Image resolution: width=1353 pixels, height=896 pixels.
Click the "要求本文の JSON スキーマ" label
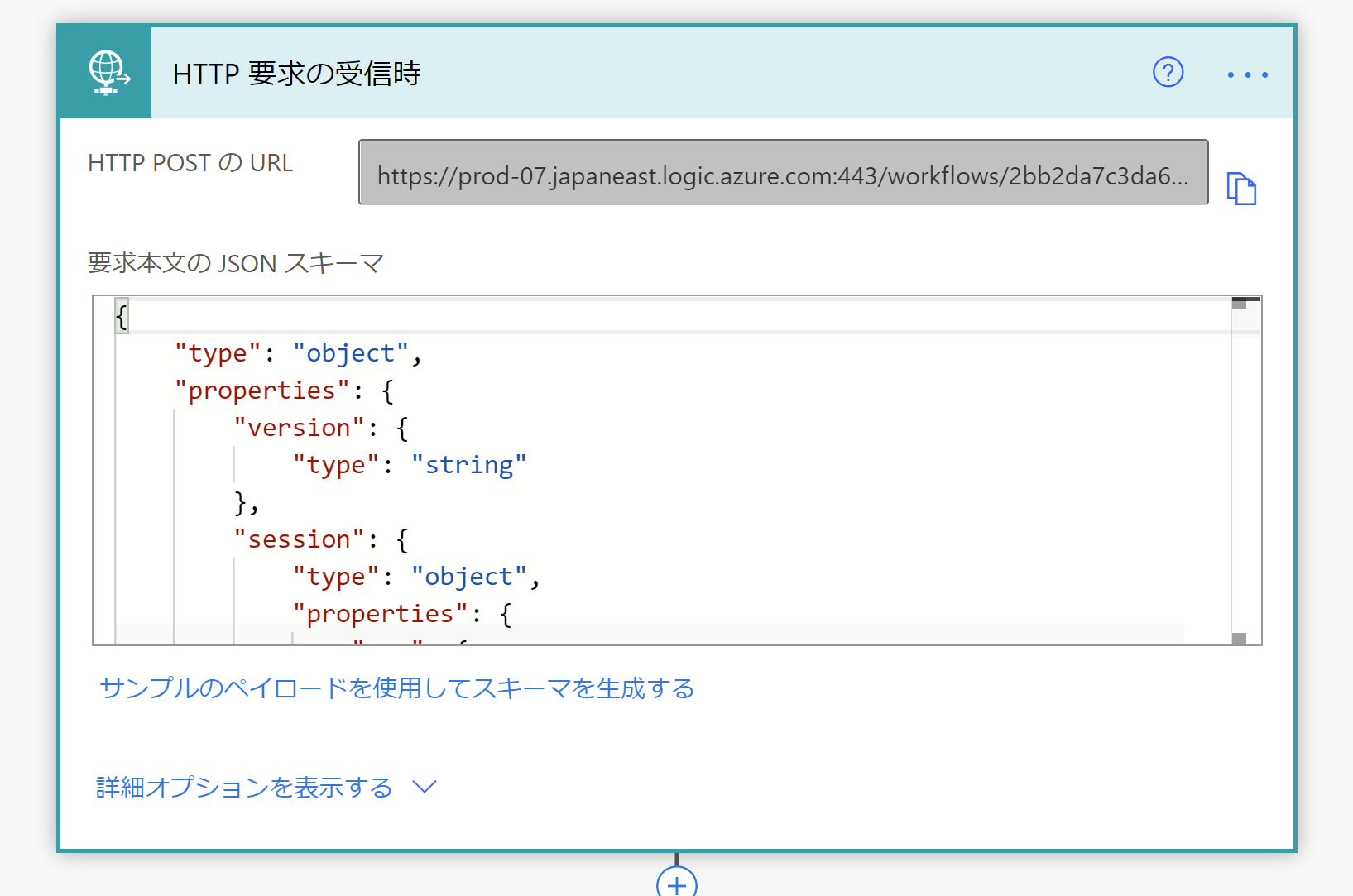click(236, 263)
